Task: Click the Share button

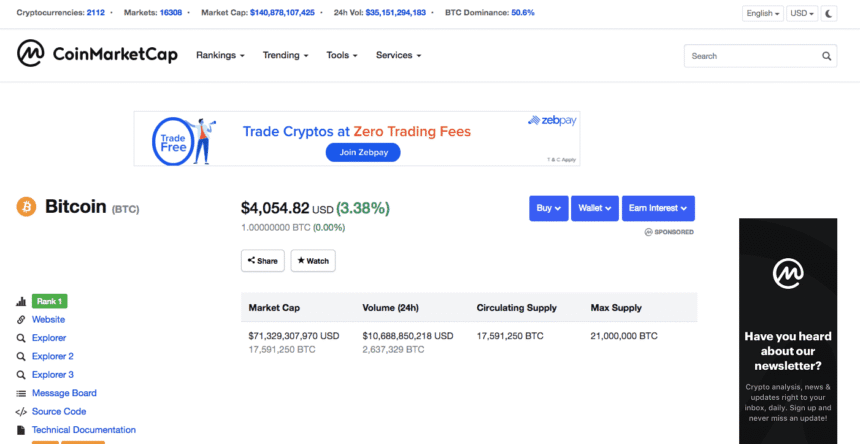Action: click(263, 261)
